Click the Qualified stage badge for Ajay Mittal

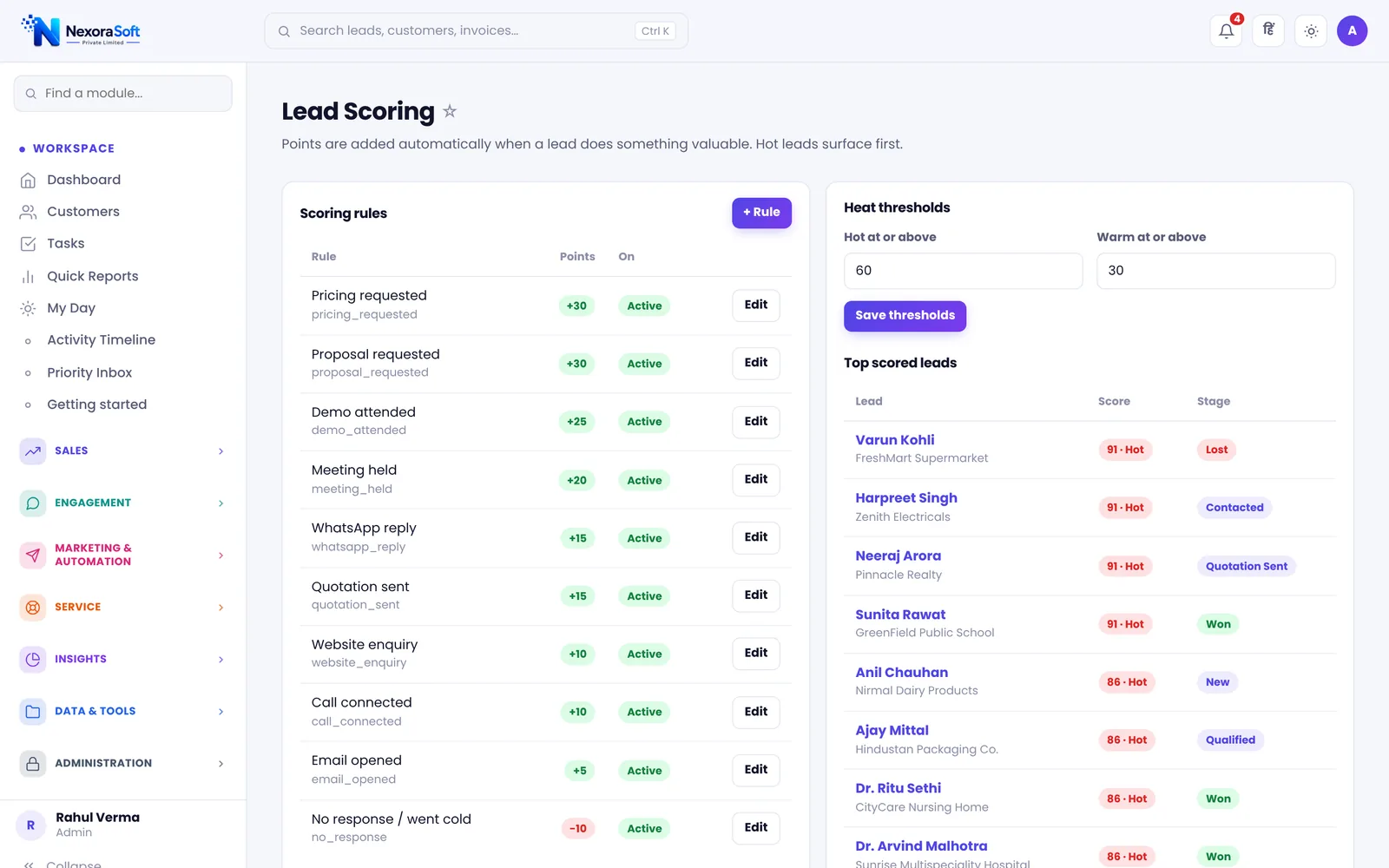coord(1230,740)
